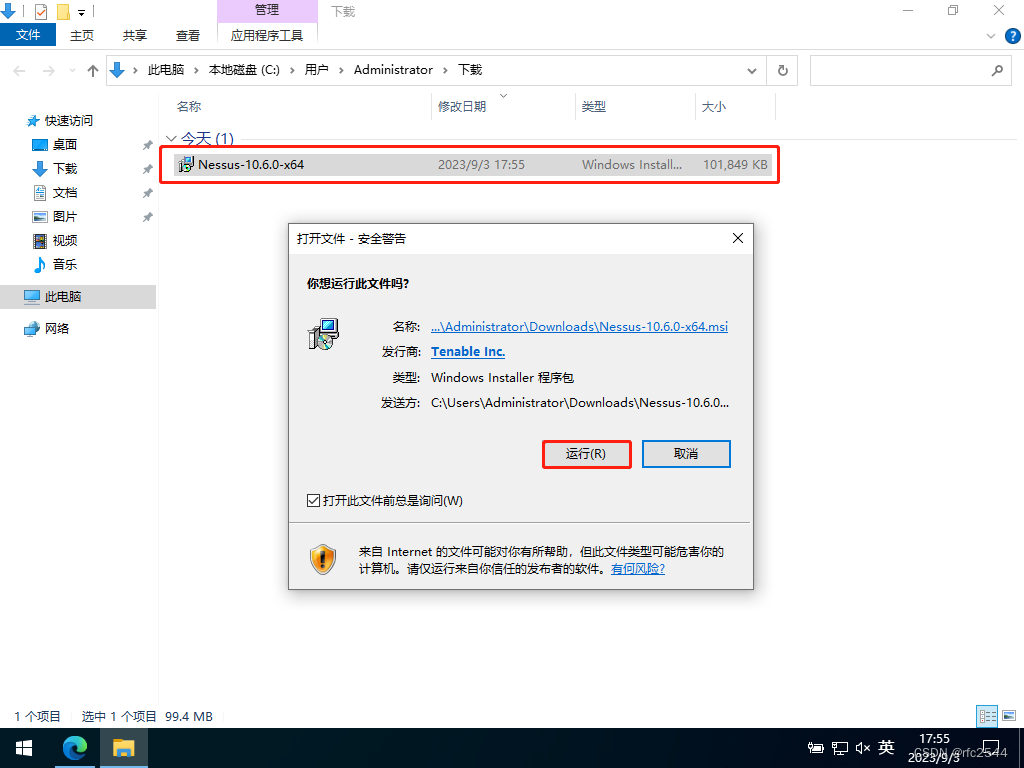Switch to details view icon in status bar

tap(987, 716)
